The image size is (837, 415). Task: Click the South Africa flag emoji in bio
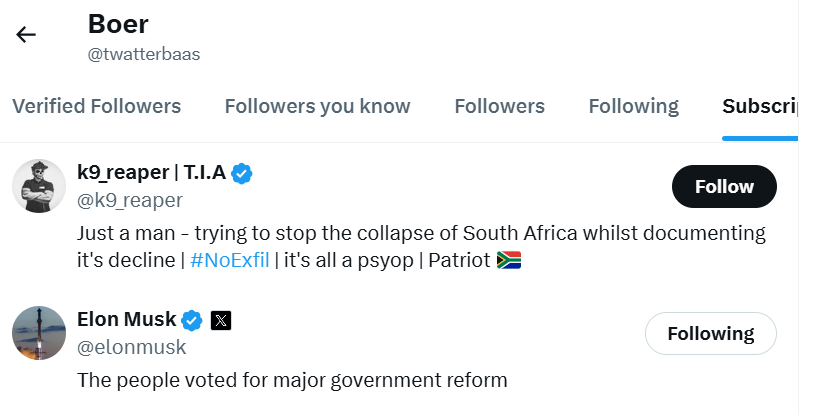coord(509,260)
